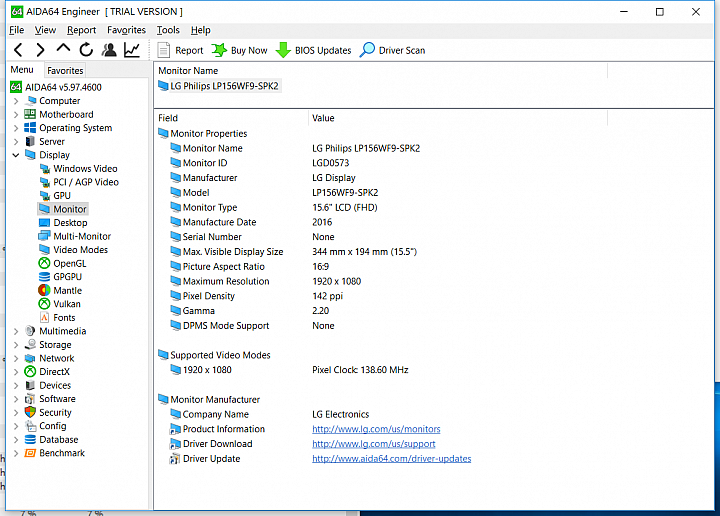The width and height of the screenshot is (720, 516).
Task: Open the Favorites menu
Action: tap(126, 30)
